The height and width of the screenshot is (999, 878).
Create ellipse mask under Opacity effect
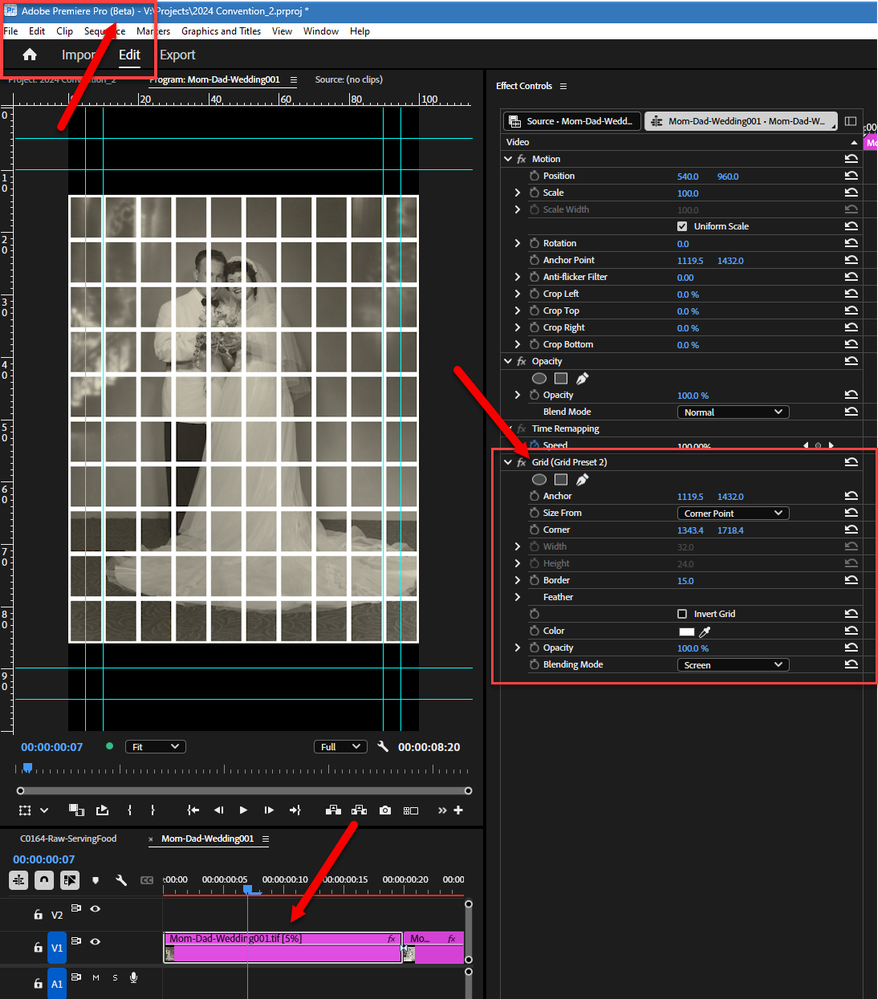pos(539,378)
